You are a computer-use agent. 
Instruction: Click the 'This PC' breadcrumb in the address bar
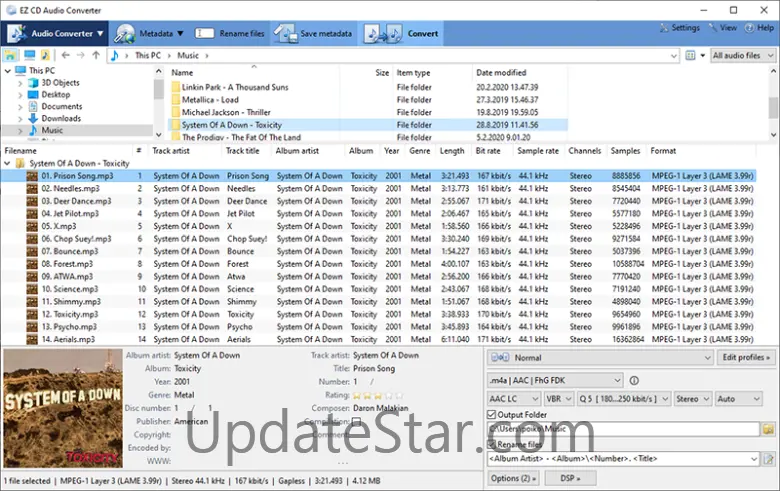tap(148, 55)
